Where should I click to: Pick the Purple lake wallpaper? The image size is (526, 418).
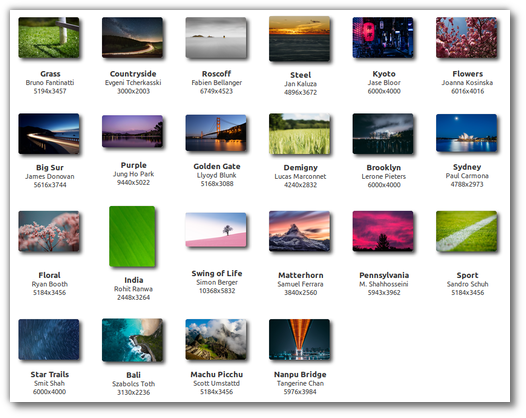pyautogui.click(x=133, y=132)
